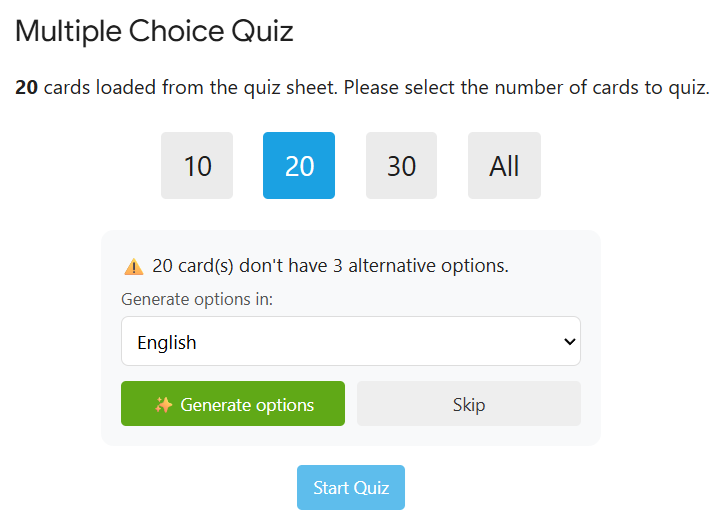
Task: Click the yellow warning triangle icon
Action: (x=134, y=267)
